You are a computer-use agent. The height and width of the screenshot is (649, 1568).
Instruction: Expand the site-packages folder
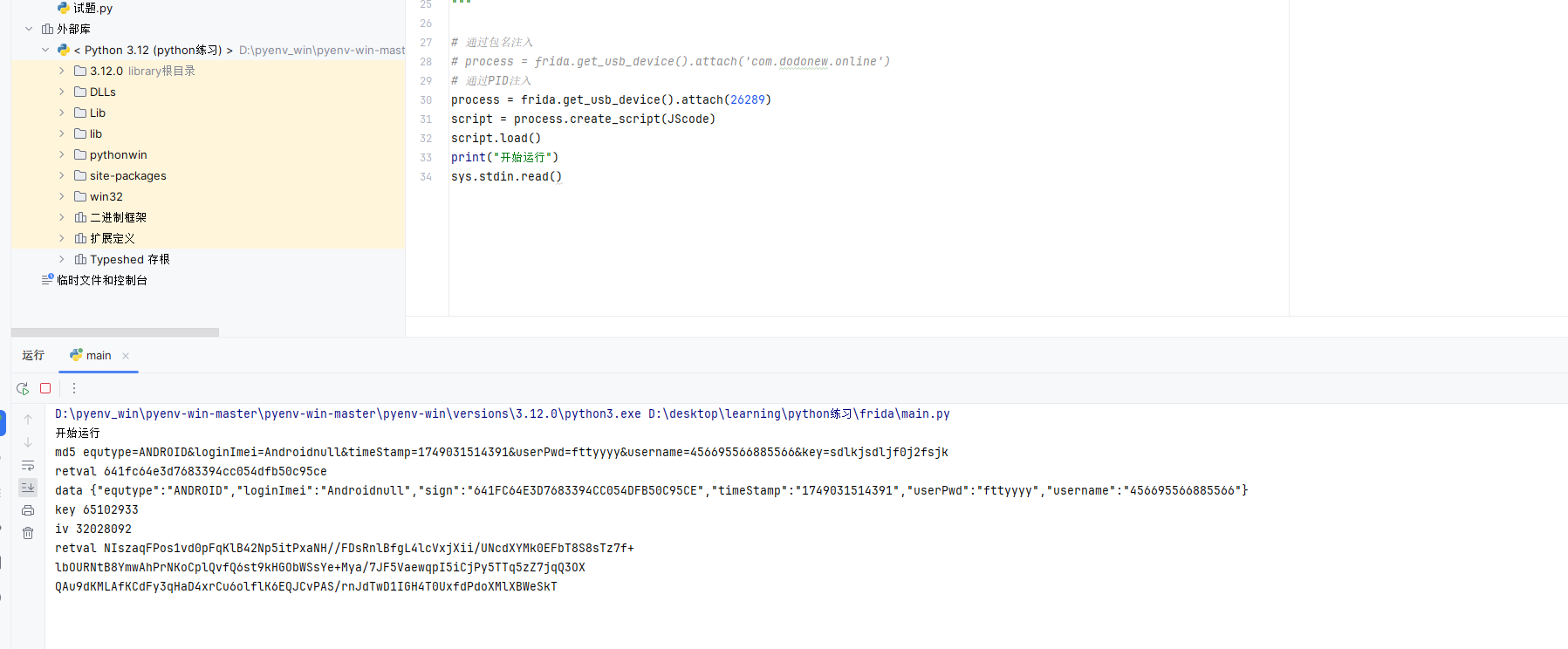coord(62,175)
